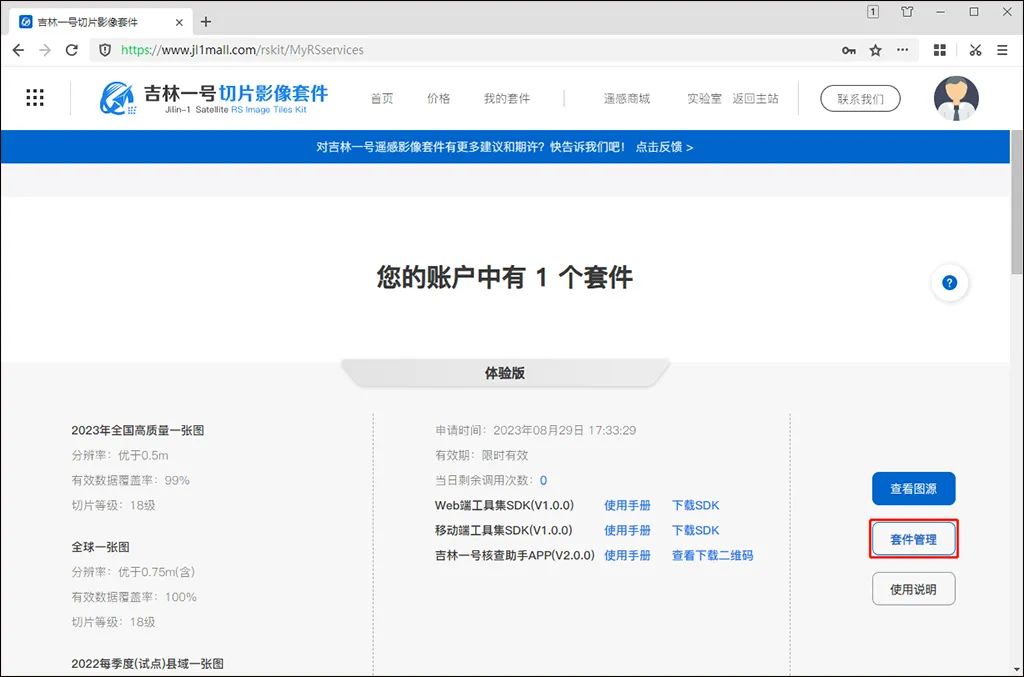This screenshot has width=1024, height=677.
Task: Open 使用手册 for Web端工具集SDK
Action: 627,505
